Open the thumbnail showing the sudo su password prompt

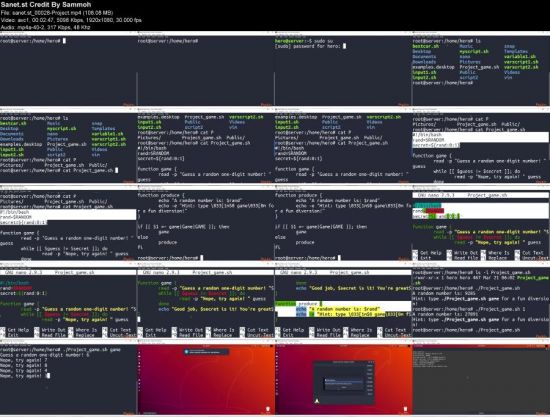tap(343, 69)
